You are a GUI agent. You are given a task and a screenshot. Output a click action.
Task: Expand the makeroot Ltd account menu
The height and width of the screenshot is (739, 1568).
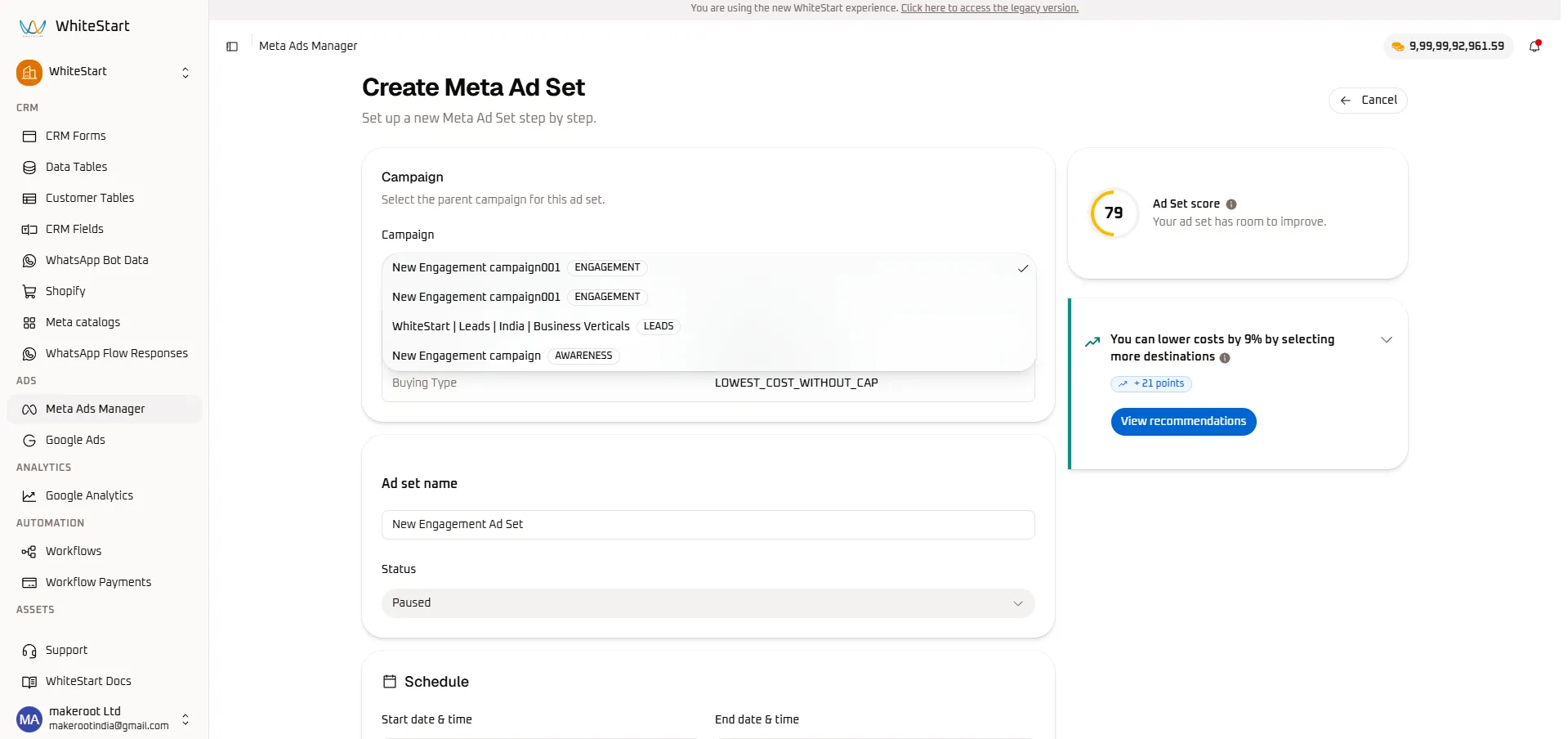185,719
